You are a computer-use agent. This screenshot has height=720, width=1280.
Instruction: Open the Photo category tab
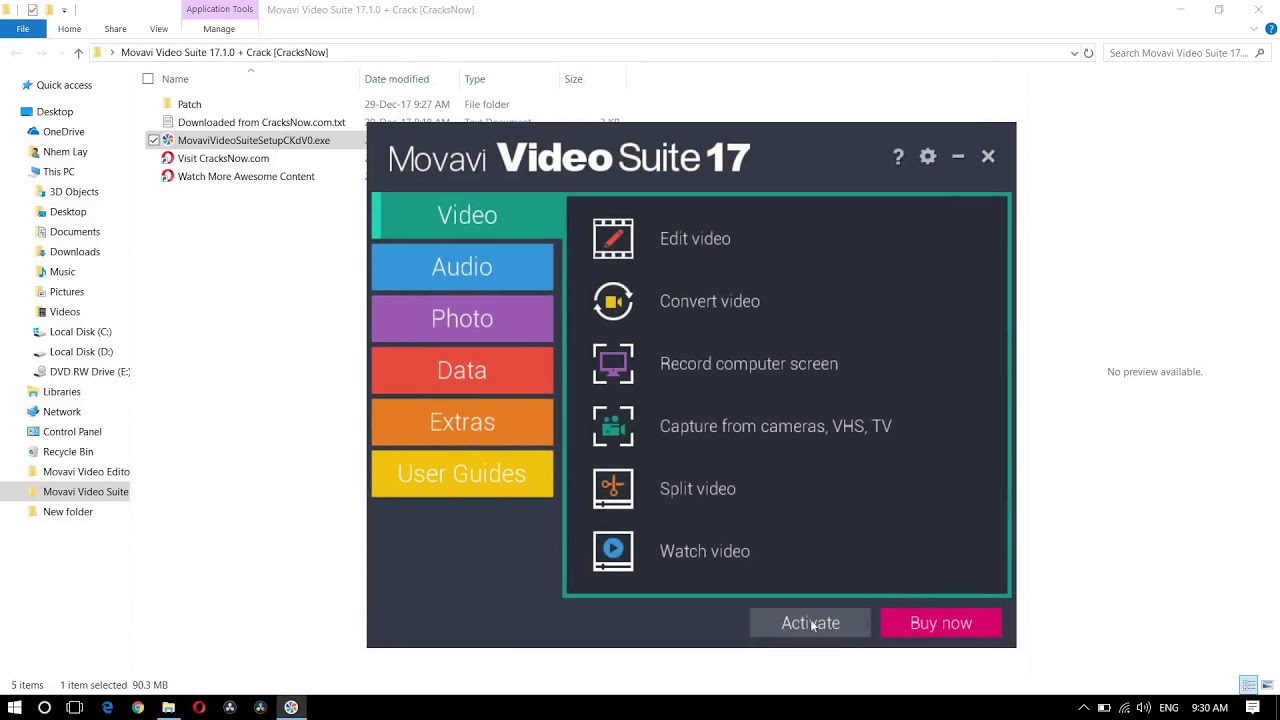(x=462, y=318)
